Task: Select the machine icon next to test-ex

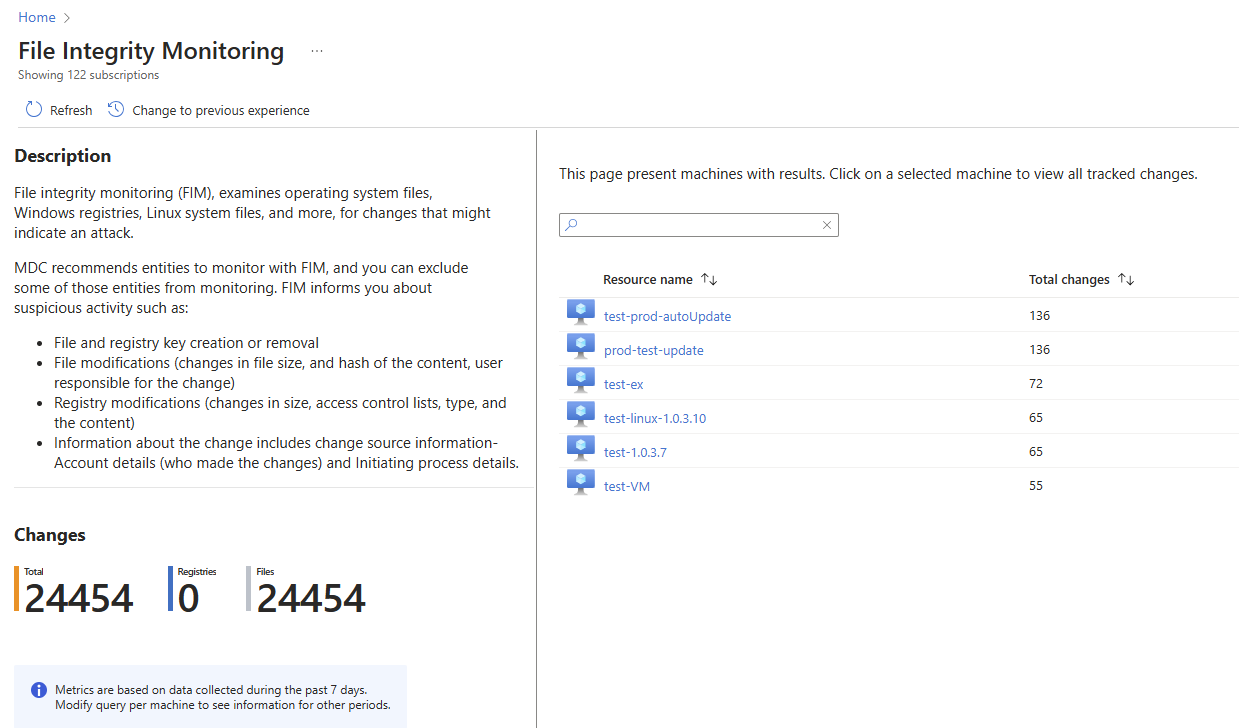Action: pos(581,379)
